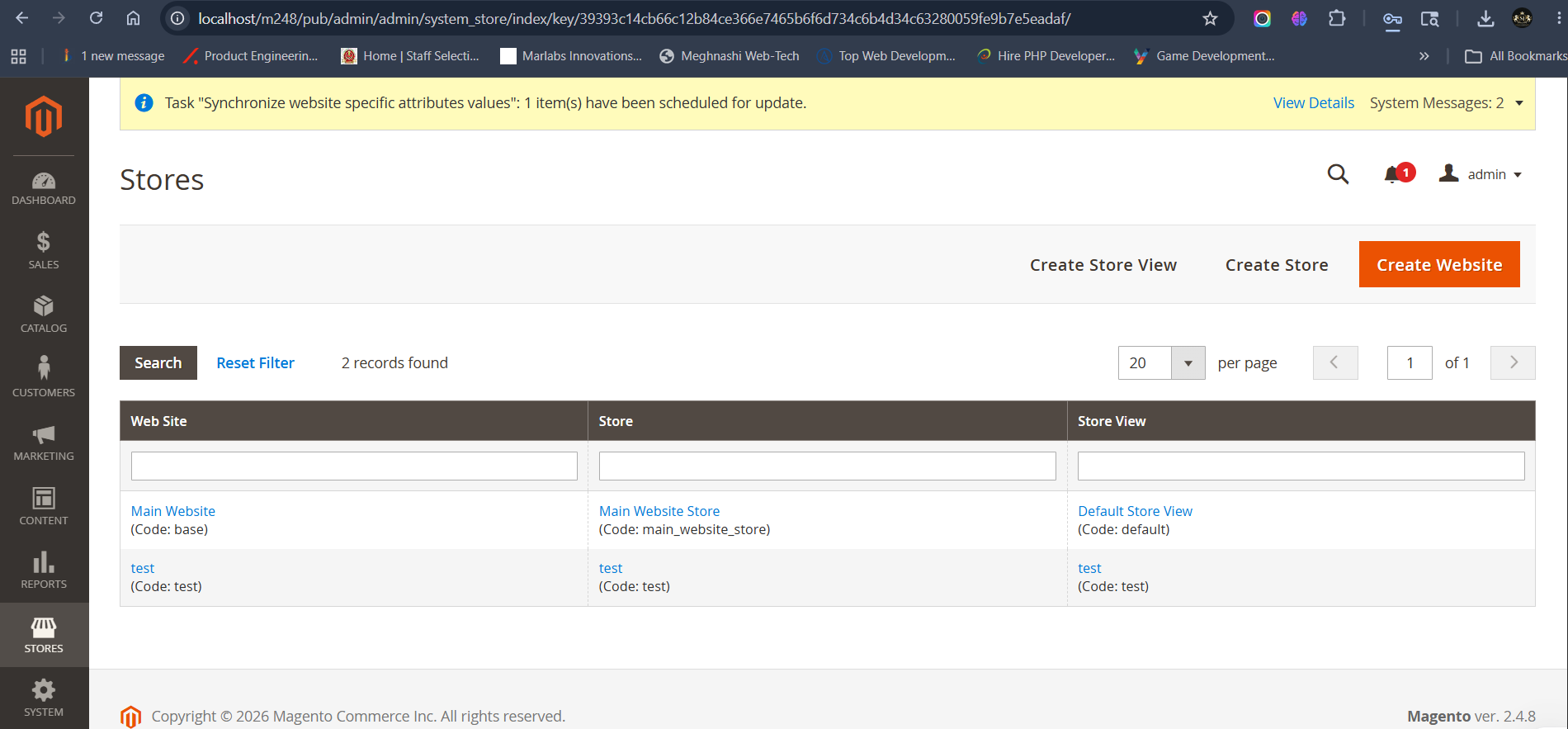Open the Content menu
The height and width of the screenshot is (729, 1568).
(44, 506)
